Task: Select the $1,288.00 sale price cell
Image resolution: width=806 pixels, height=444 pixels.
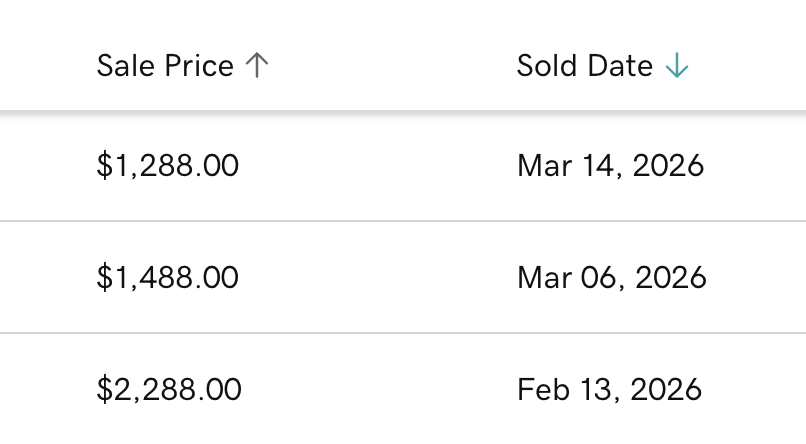Action: [168, 165]
